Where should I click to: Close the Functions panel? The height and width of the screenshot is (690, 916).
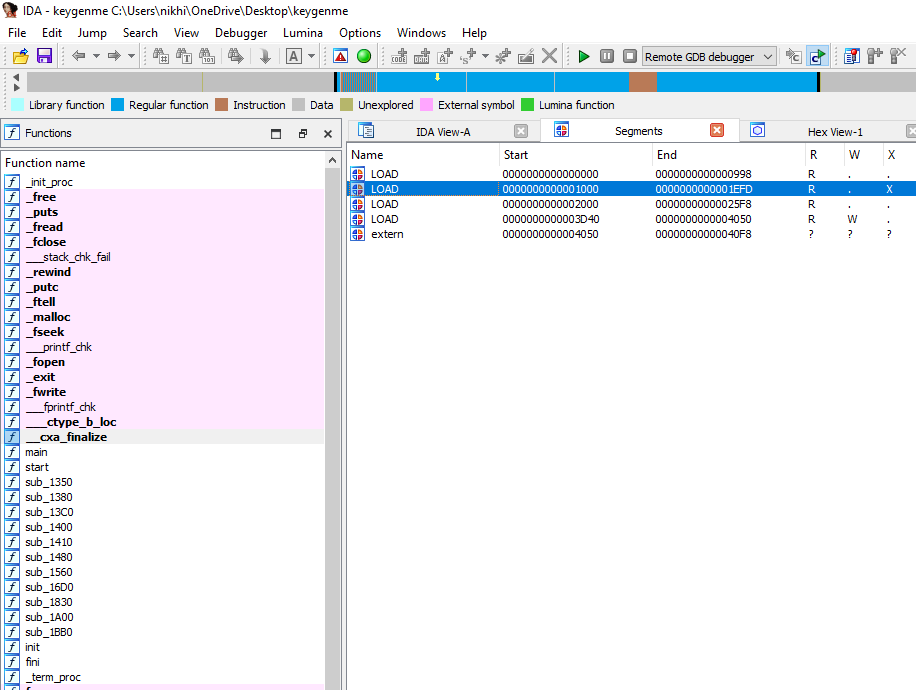click(328, 134)
